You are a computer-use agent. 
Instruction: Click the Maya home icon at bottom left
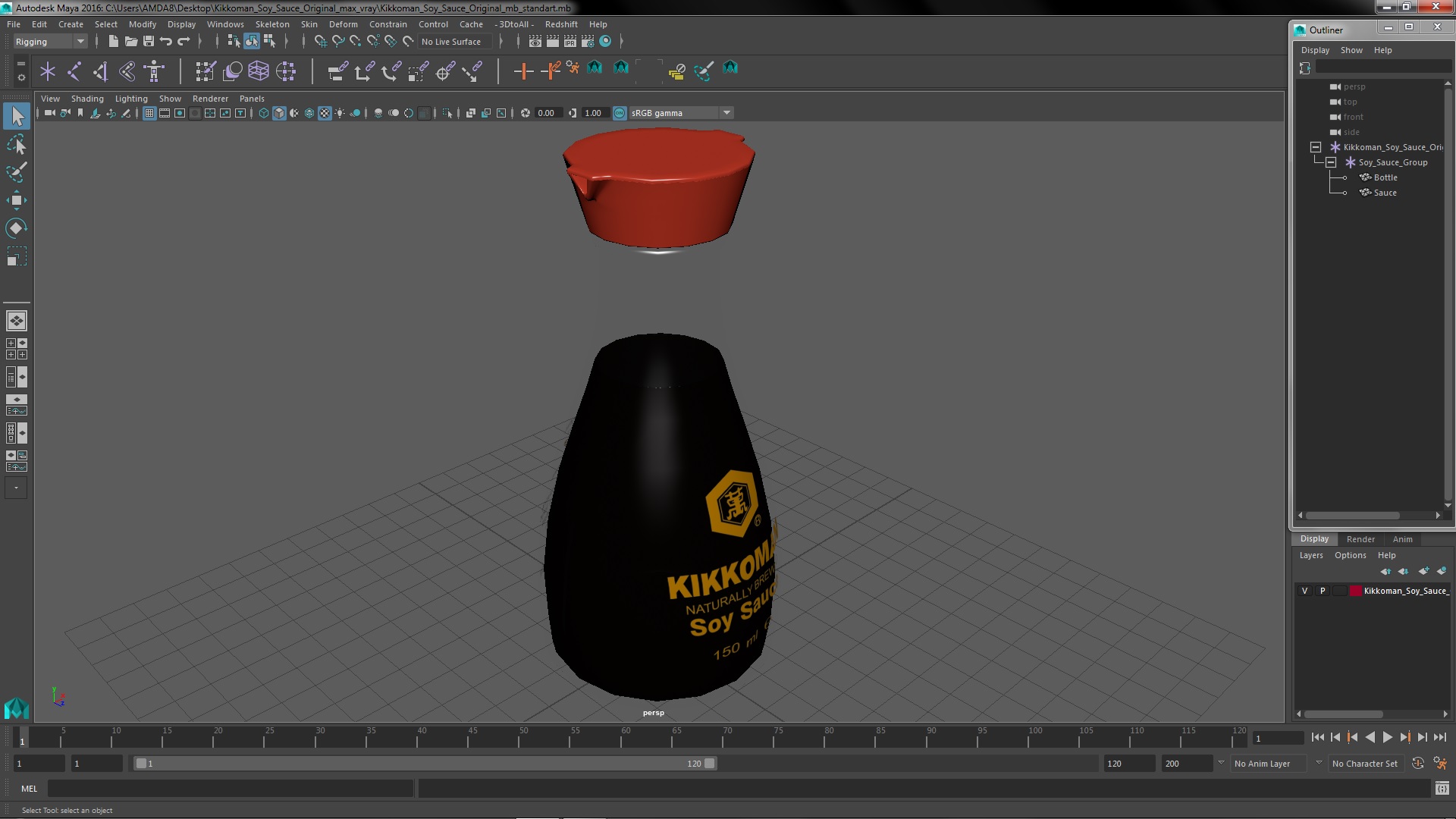click(16, 708)
